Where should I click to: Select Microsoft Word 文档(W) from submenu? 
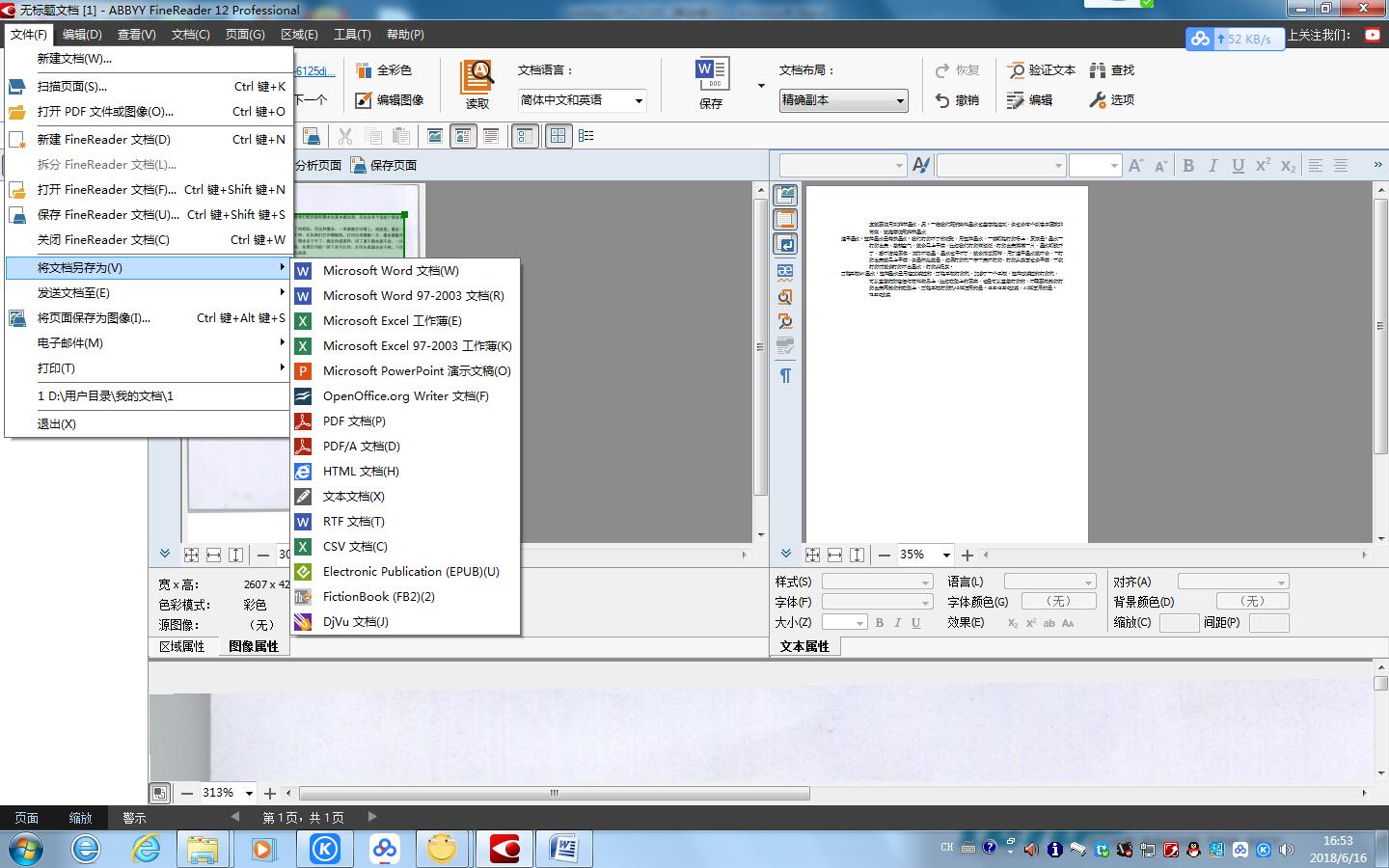(x=405, y=271)
